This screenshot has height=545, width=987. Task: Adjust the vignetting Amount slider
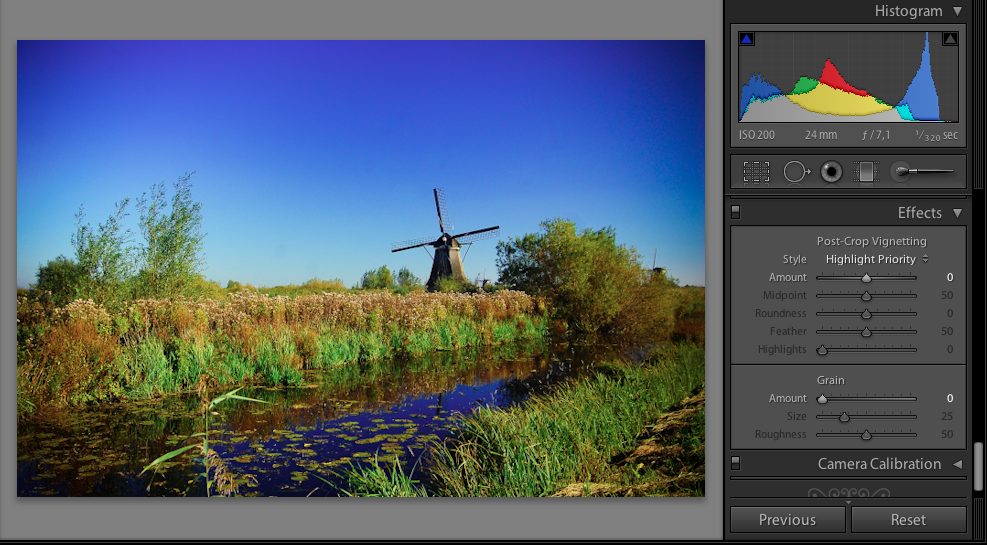[866, 278]
